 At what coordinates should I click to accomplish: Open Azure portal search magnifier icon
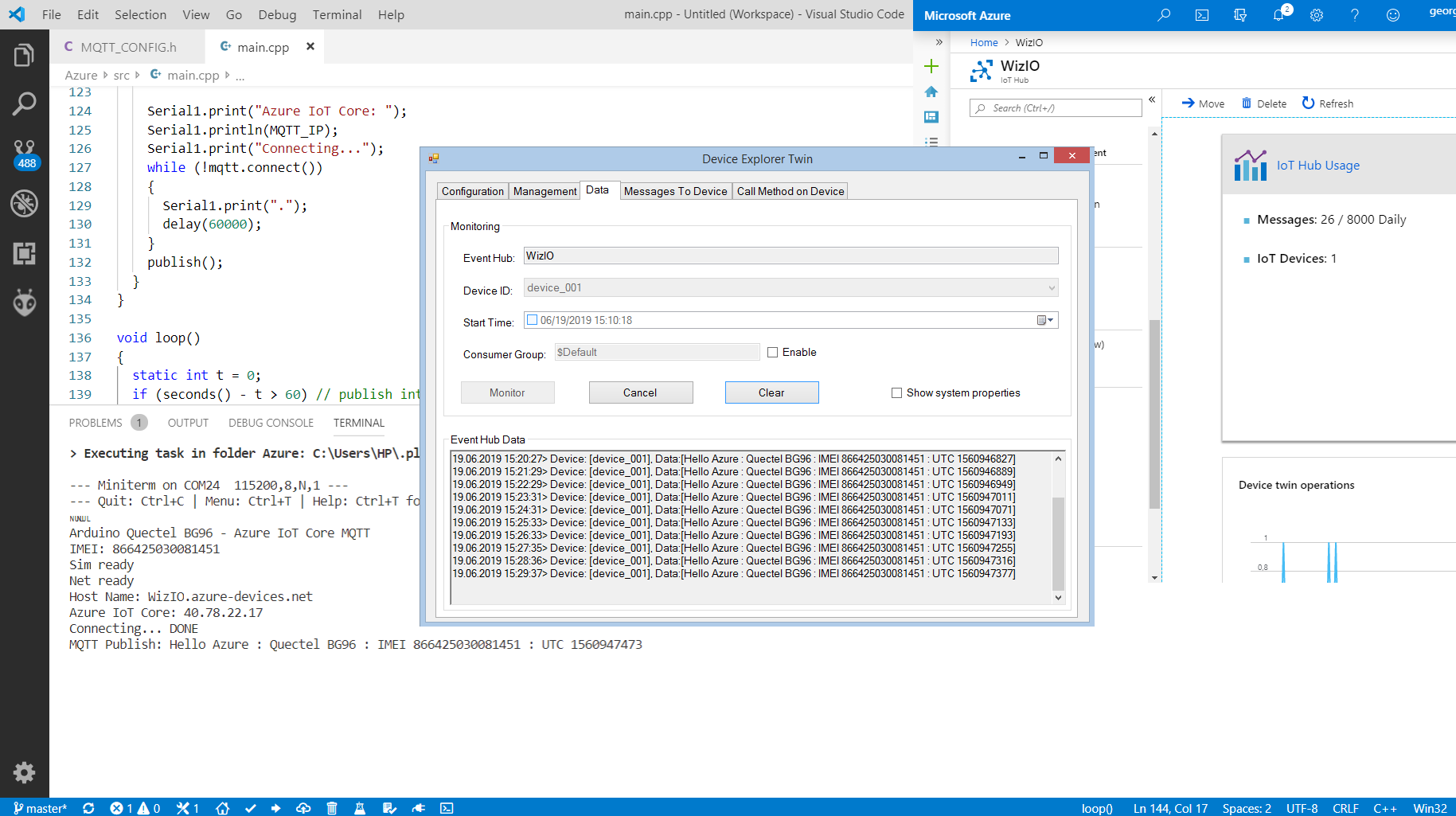[1164, 15]
